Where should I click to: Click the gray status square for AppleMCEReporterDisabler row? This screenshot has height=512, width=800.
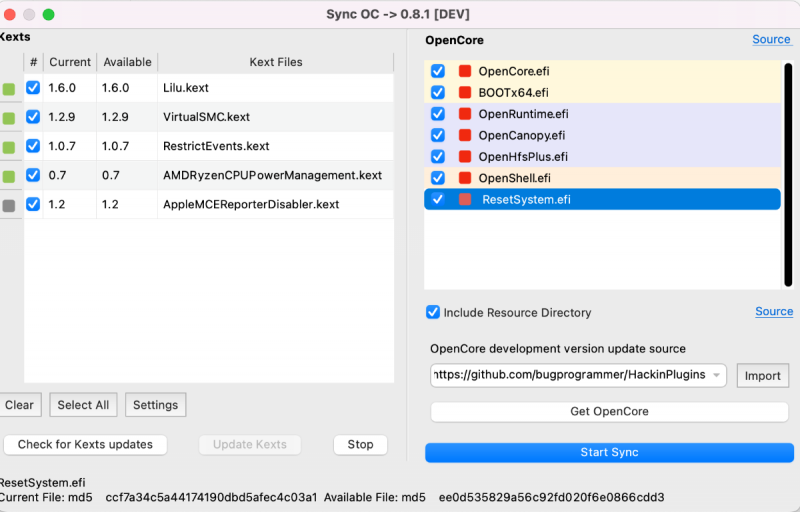(9, 205)
